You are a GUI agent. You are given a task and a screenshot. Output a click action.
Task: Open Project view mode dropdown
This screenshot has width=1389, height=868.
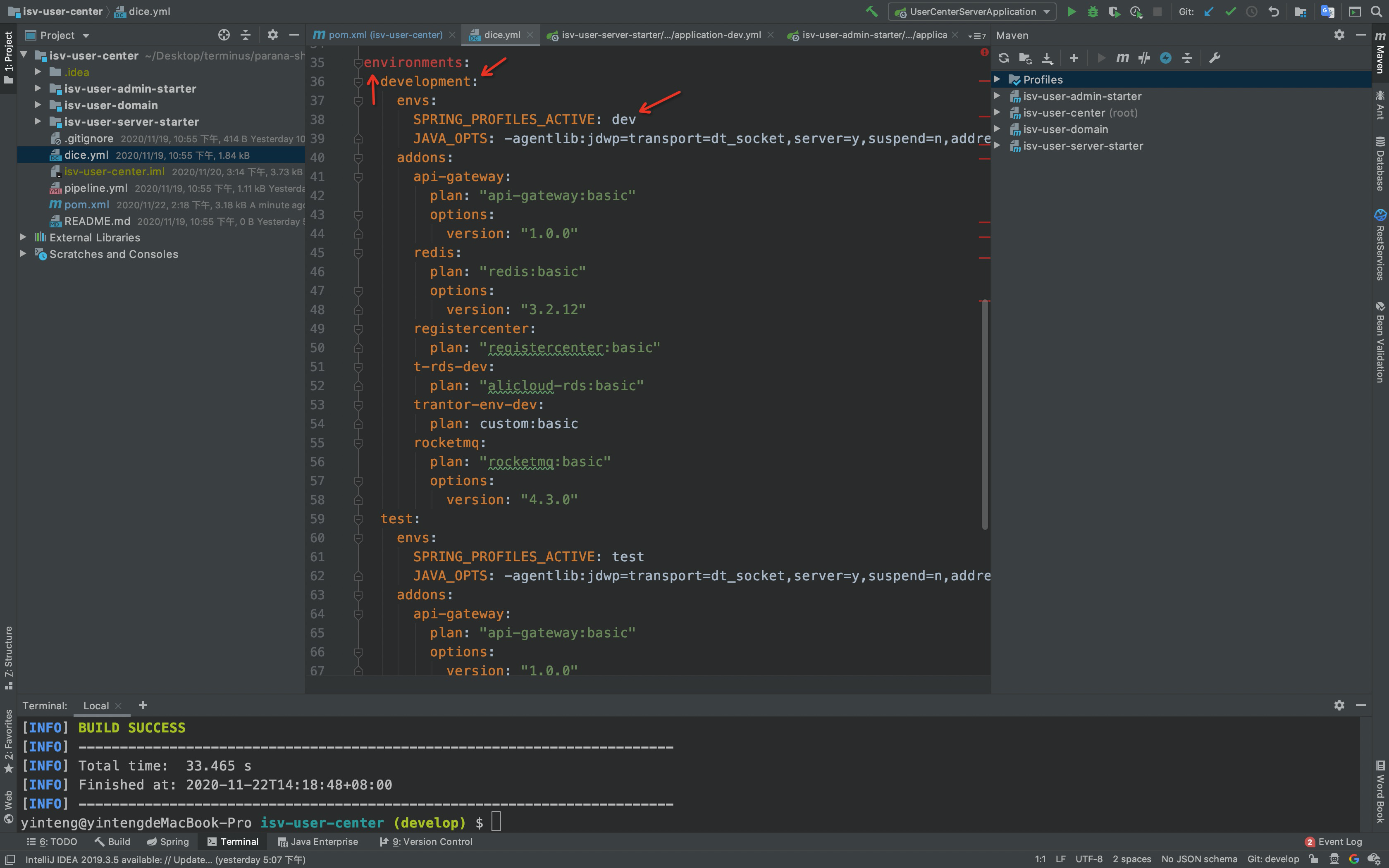(57, 35)
